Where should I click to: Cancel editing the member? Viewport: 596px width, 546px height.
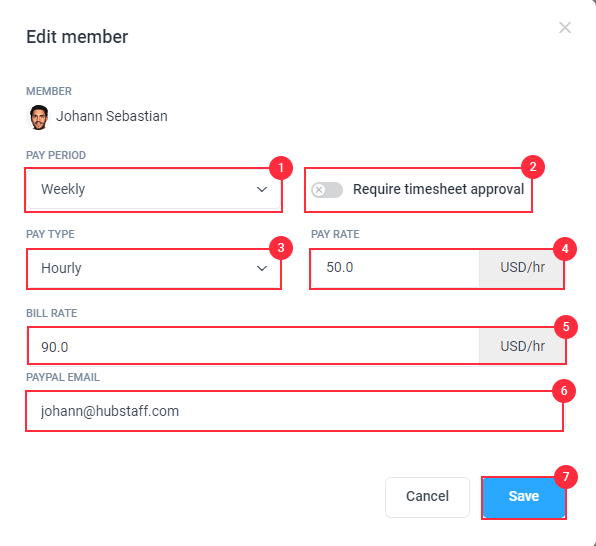pos(427,497)
